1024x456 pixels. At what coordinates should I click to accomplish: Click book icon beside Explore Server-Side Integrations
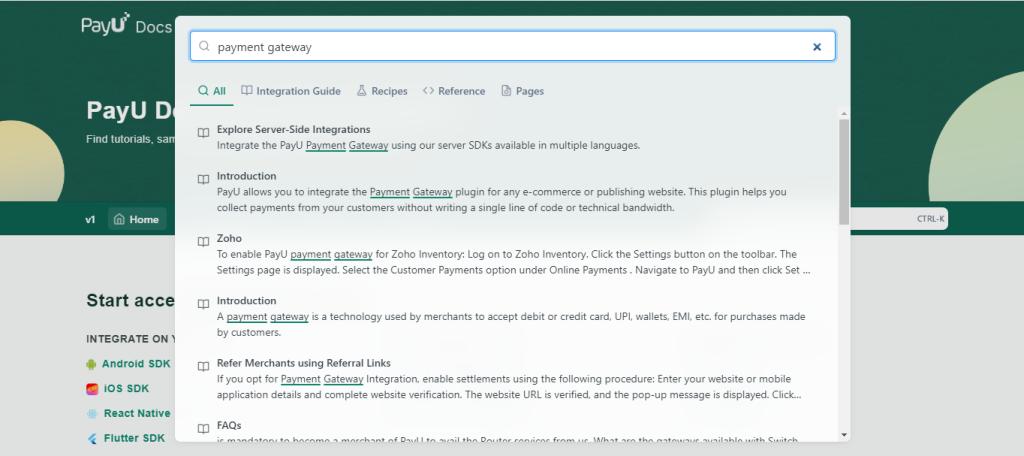pos(204,133)
